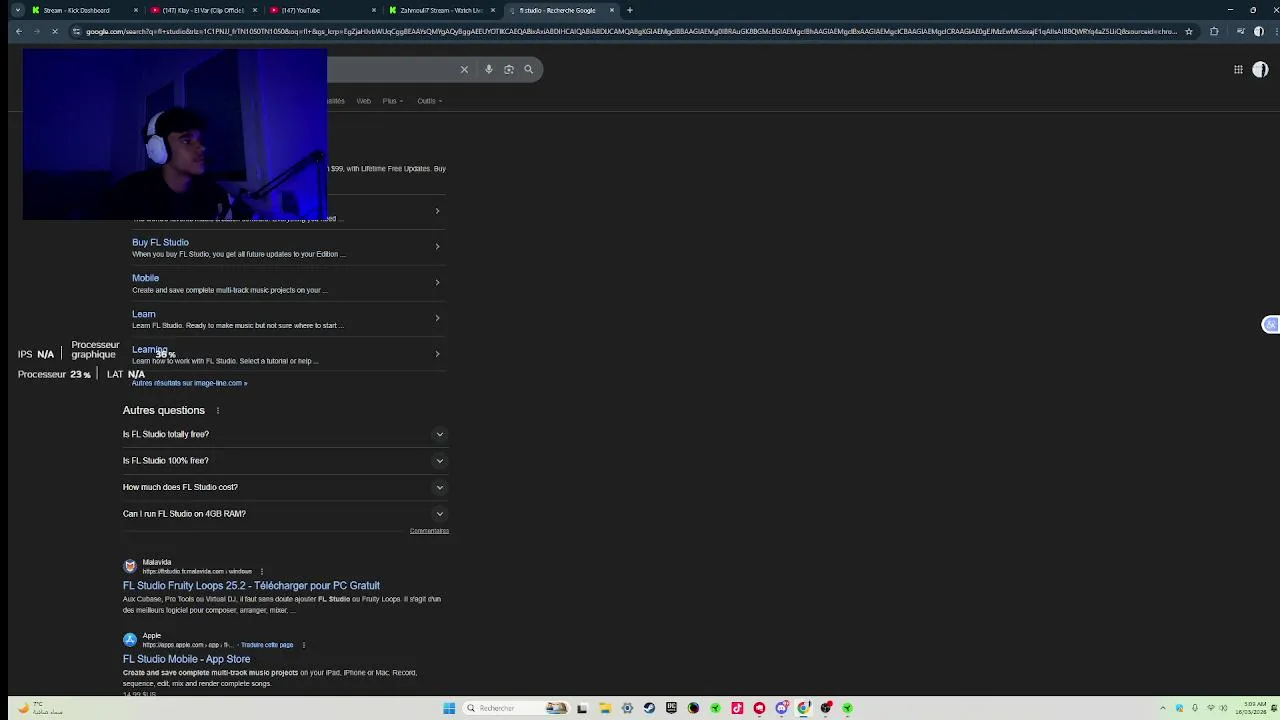Image resolution: width=1280 pixels, height=720 pixels.
Task: Clear the Google search box text
Action: click(x=464, y=69)
